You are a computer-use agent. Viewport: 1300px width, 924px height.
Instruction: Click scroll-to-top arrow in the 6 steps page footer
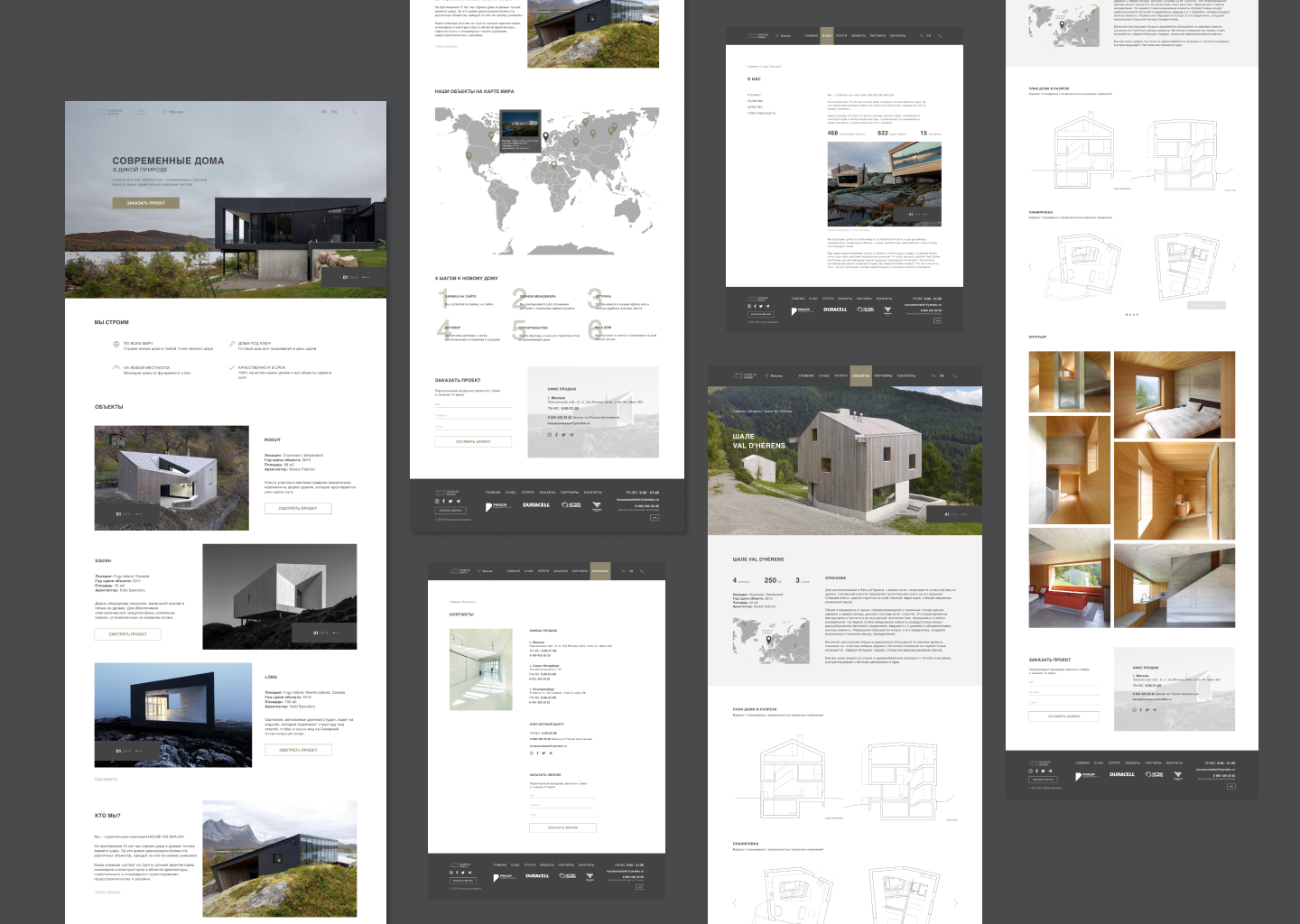(x=655, y=518)
